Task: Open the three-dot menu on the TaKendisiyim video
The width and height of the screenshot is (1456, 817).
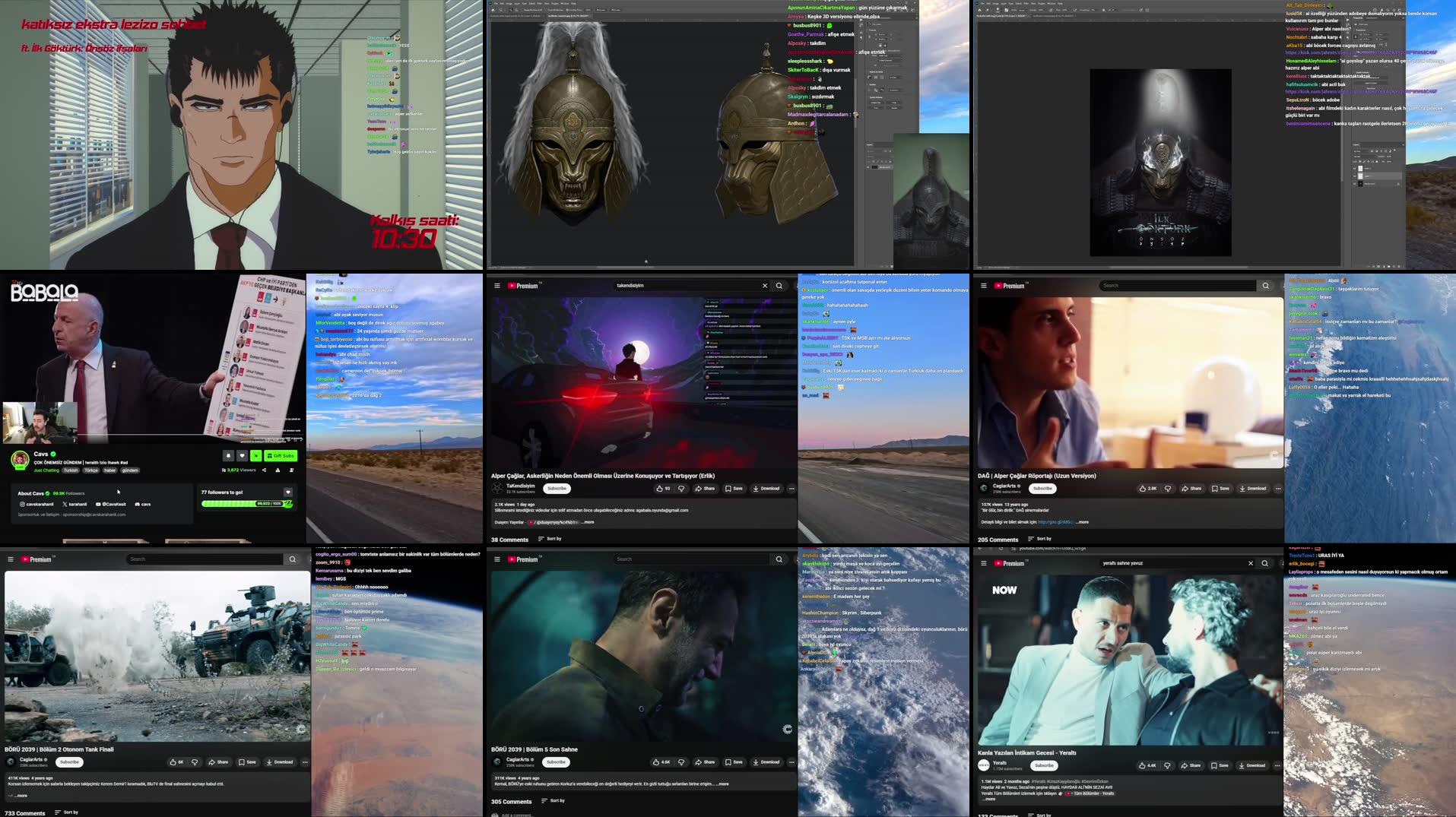Action: [791, 489]
